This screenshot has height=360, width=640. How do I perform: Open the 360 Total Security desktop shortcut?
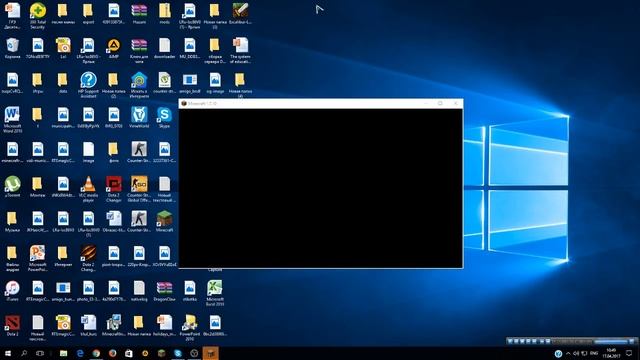coord(38,16)
